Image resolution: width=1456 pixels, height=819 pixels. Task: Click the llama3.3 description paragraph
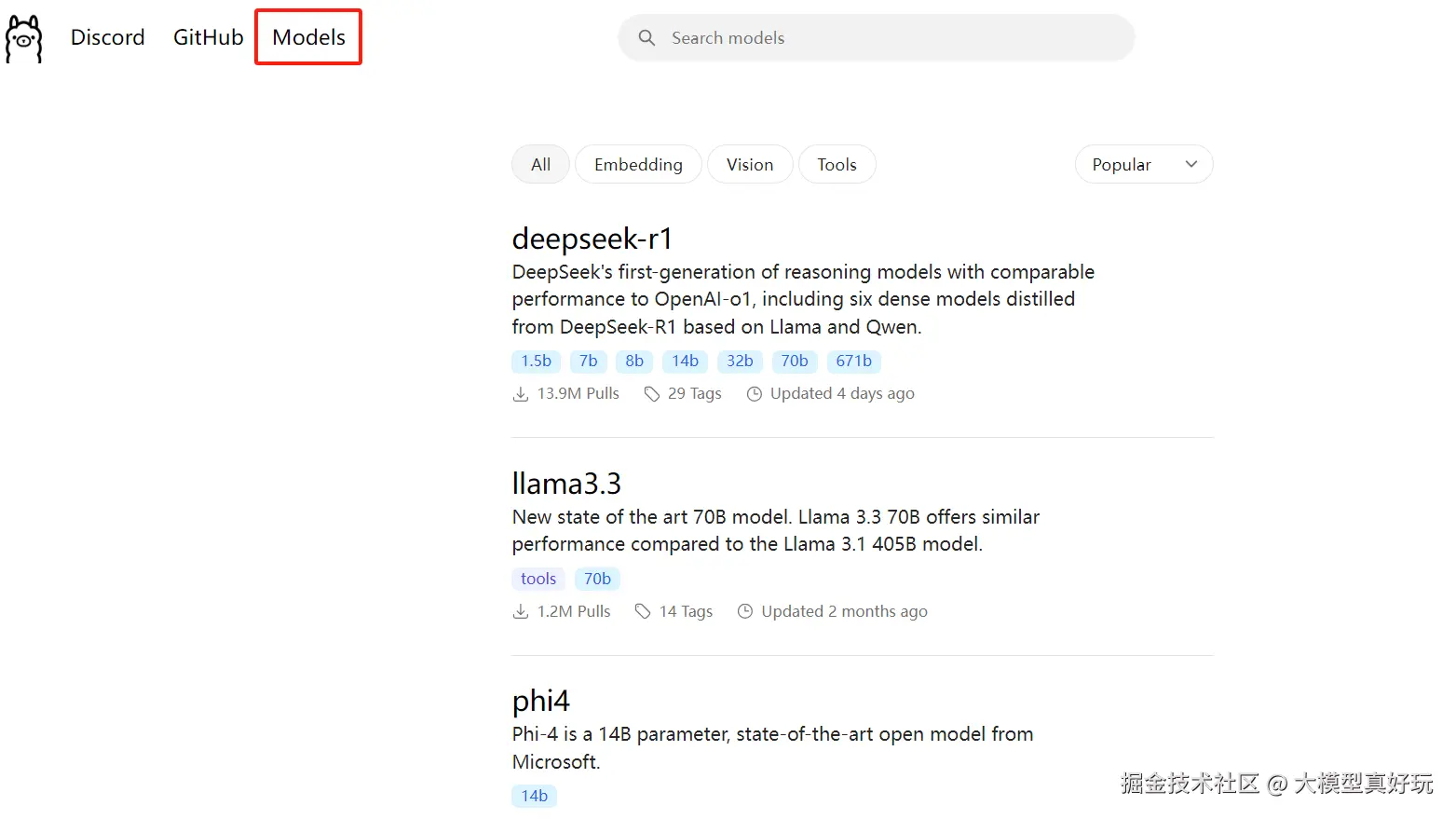point(775,530)
